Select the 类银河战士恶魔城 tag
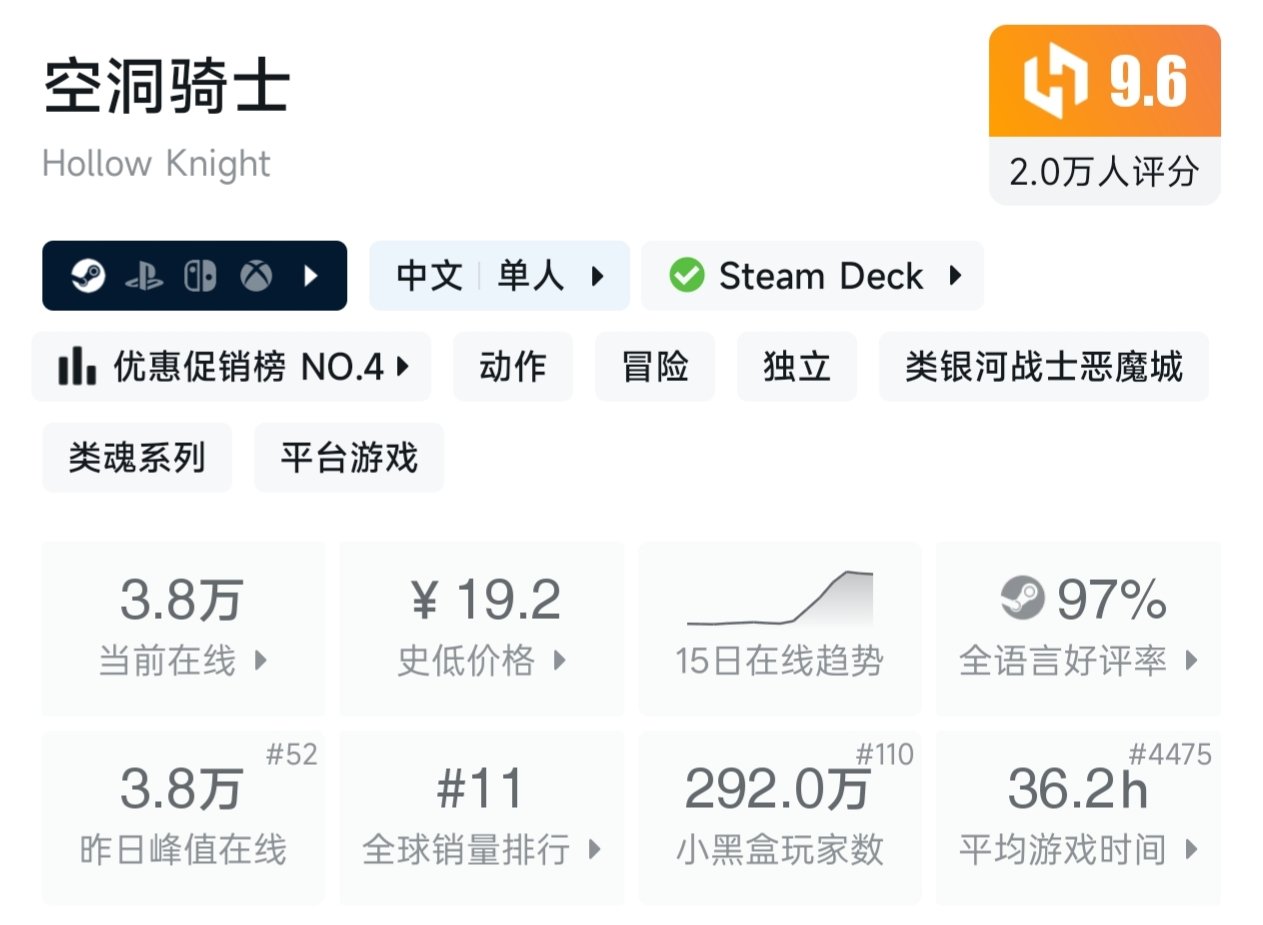The width and height of the screenshot is (1263, 925). coord(1043,367)
